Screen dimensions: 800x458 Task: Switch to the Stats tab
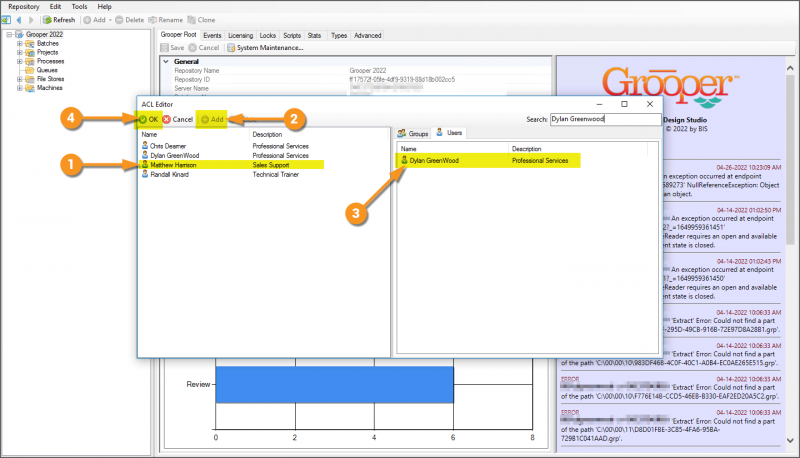tap(314, 35)
